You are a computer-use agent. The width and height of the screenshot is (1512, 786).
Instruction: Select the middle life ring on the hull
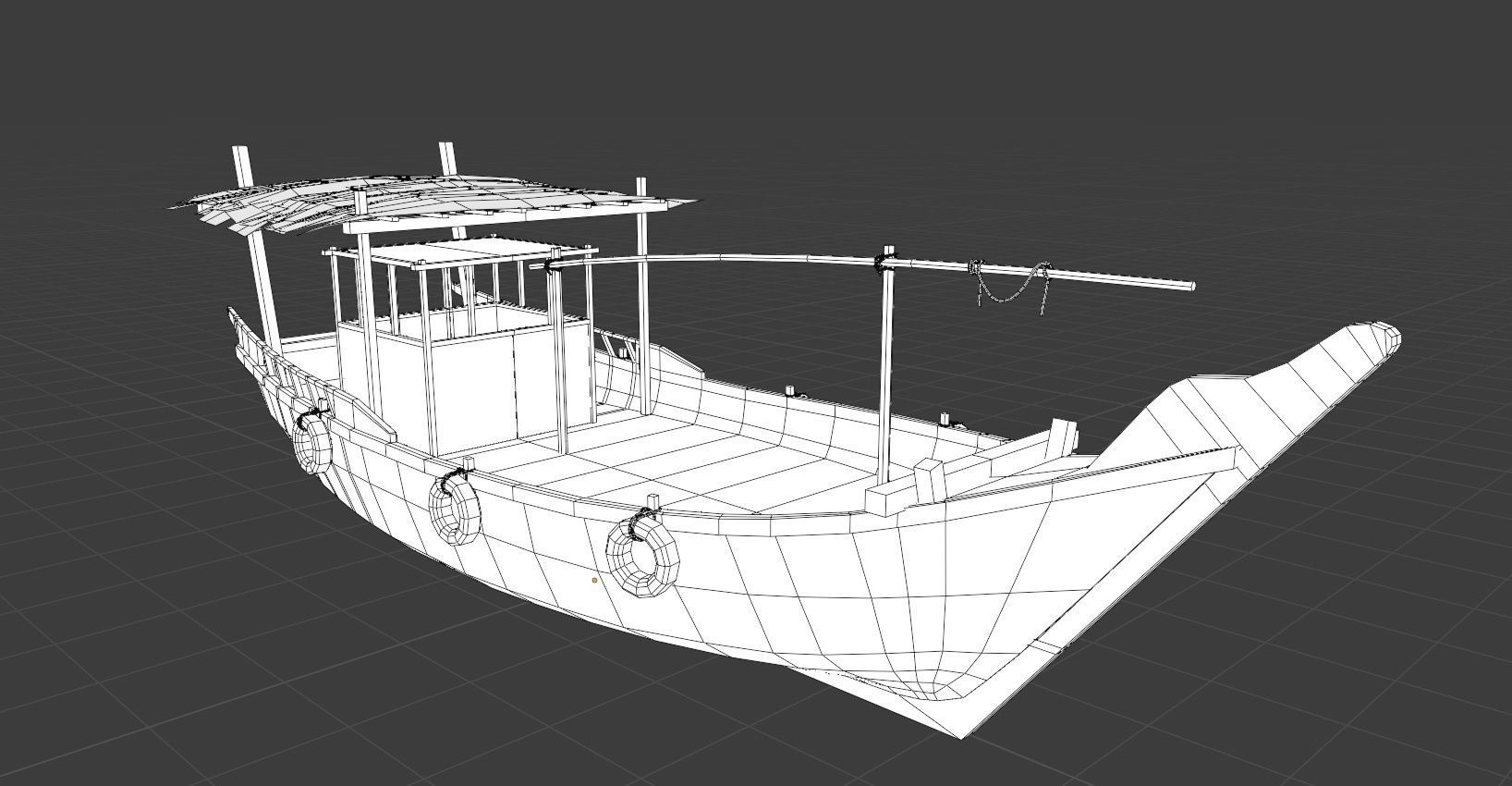456,511
